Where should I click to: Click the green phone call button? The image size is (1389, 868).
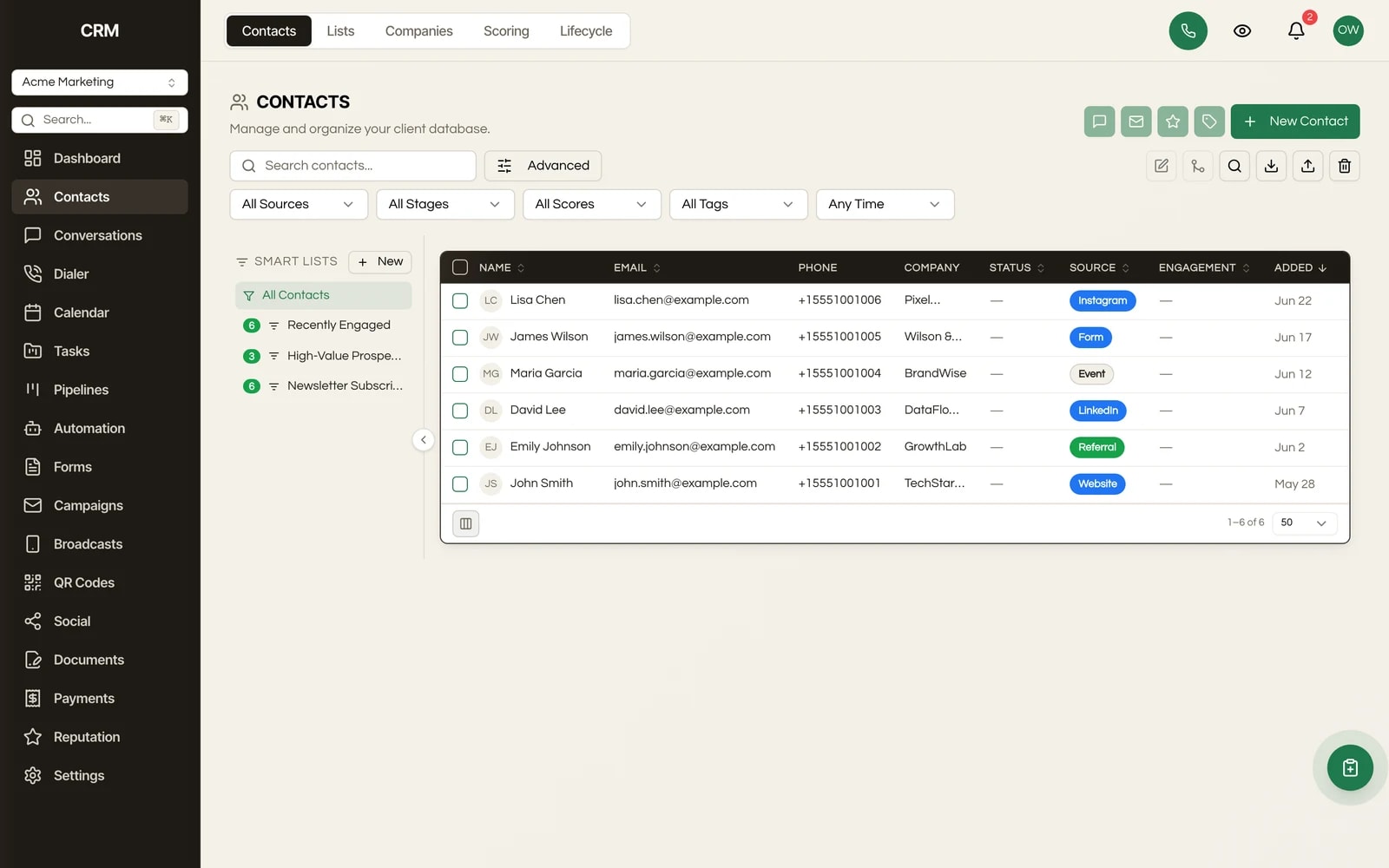click(x=1188, y=31)
